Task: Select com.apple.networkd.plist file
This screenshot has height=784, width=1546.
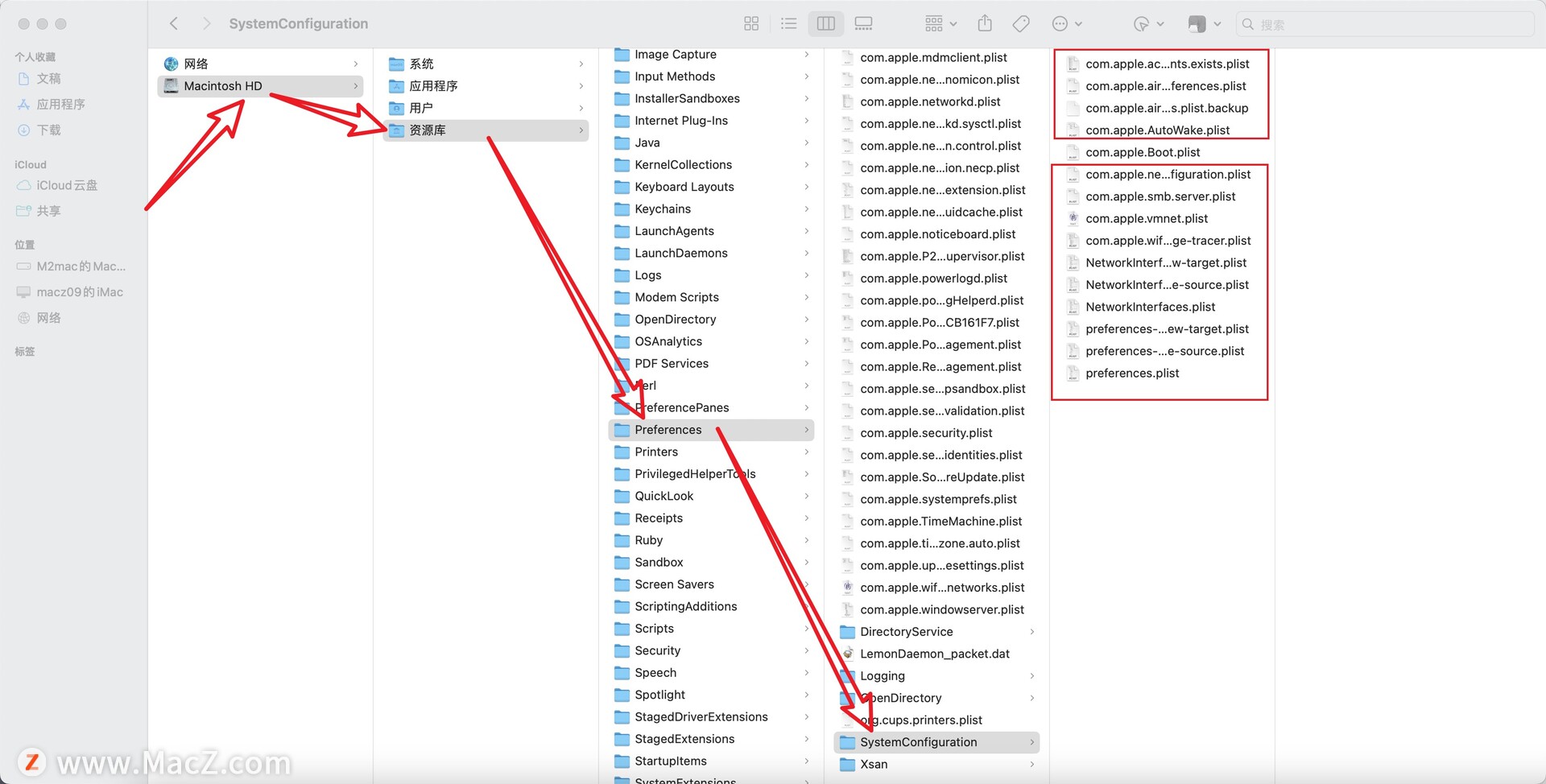Action: [x=936, y=102]
